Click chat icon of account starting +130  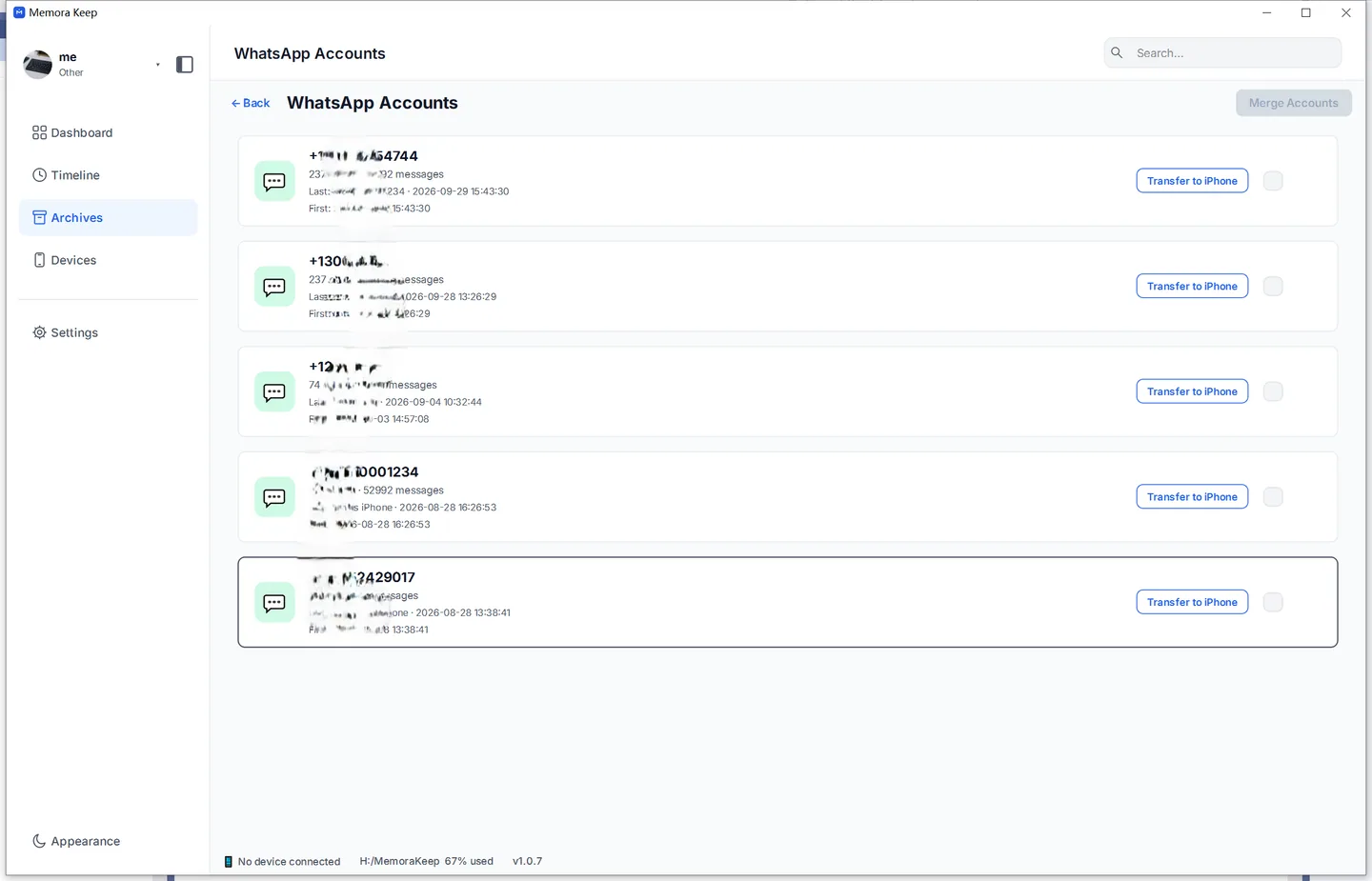(x=274, y=287)
